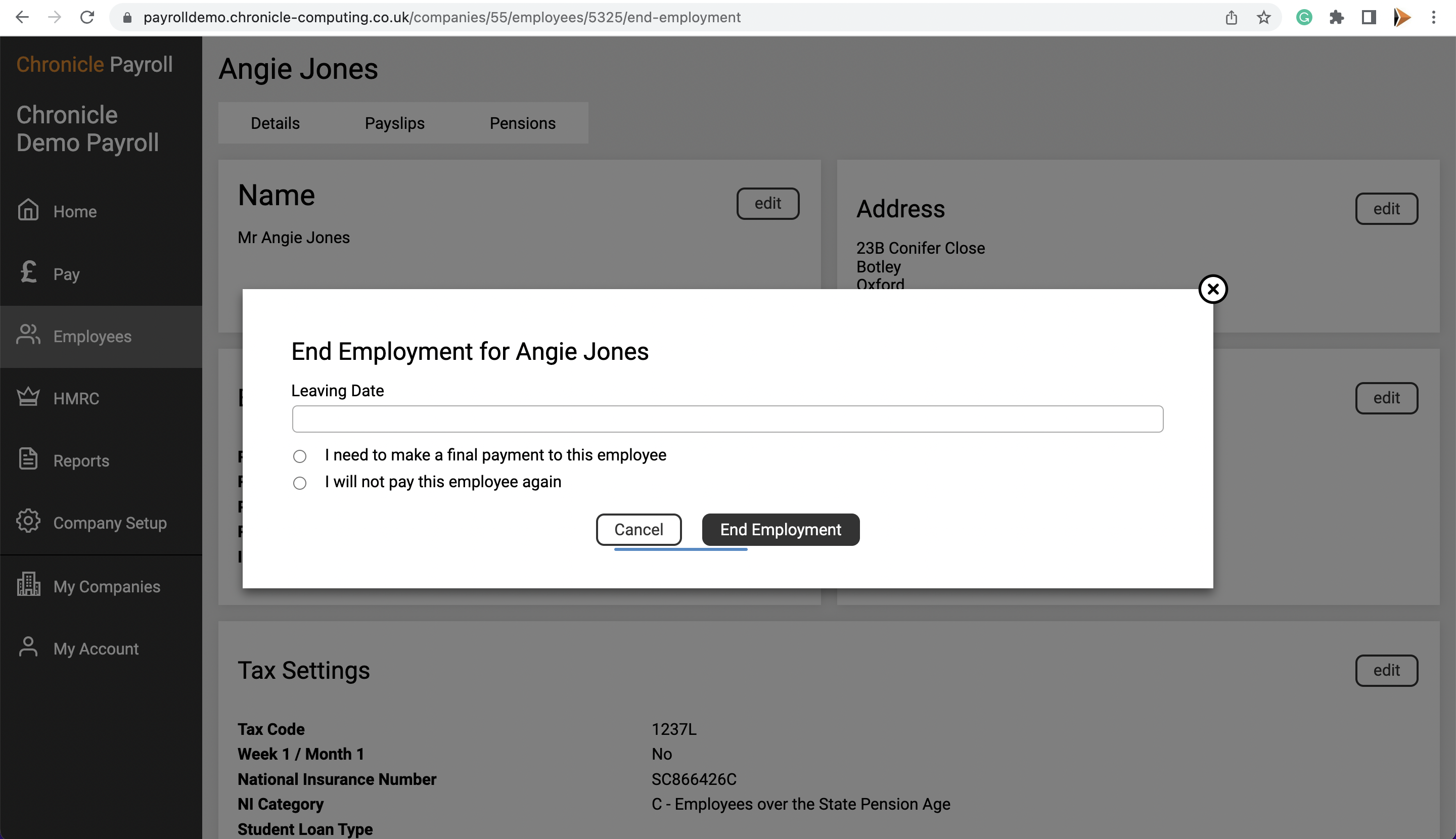This screenshot has width=1456, height=839.
Task: Click the Grammarly extension icon
Action: tap(1303, 17)
